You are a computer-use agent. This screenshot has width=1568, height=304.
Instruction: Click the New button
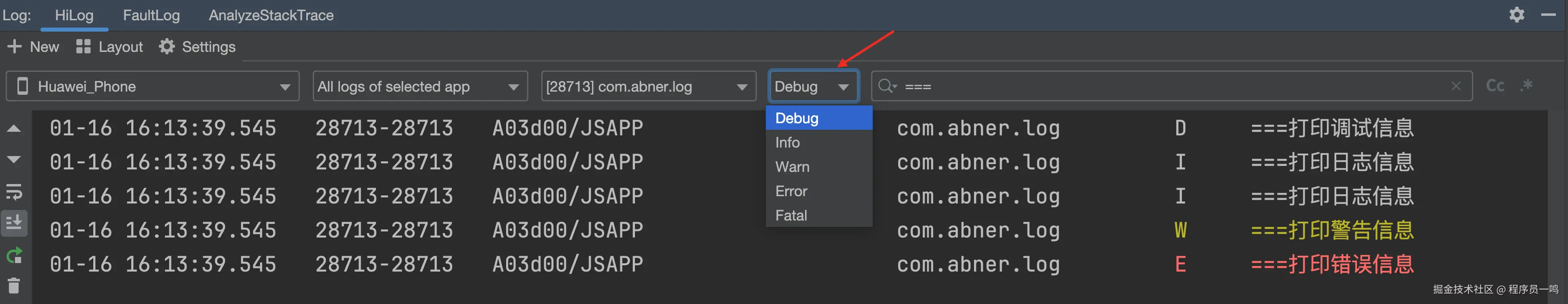[x=33, y=47]
